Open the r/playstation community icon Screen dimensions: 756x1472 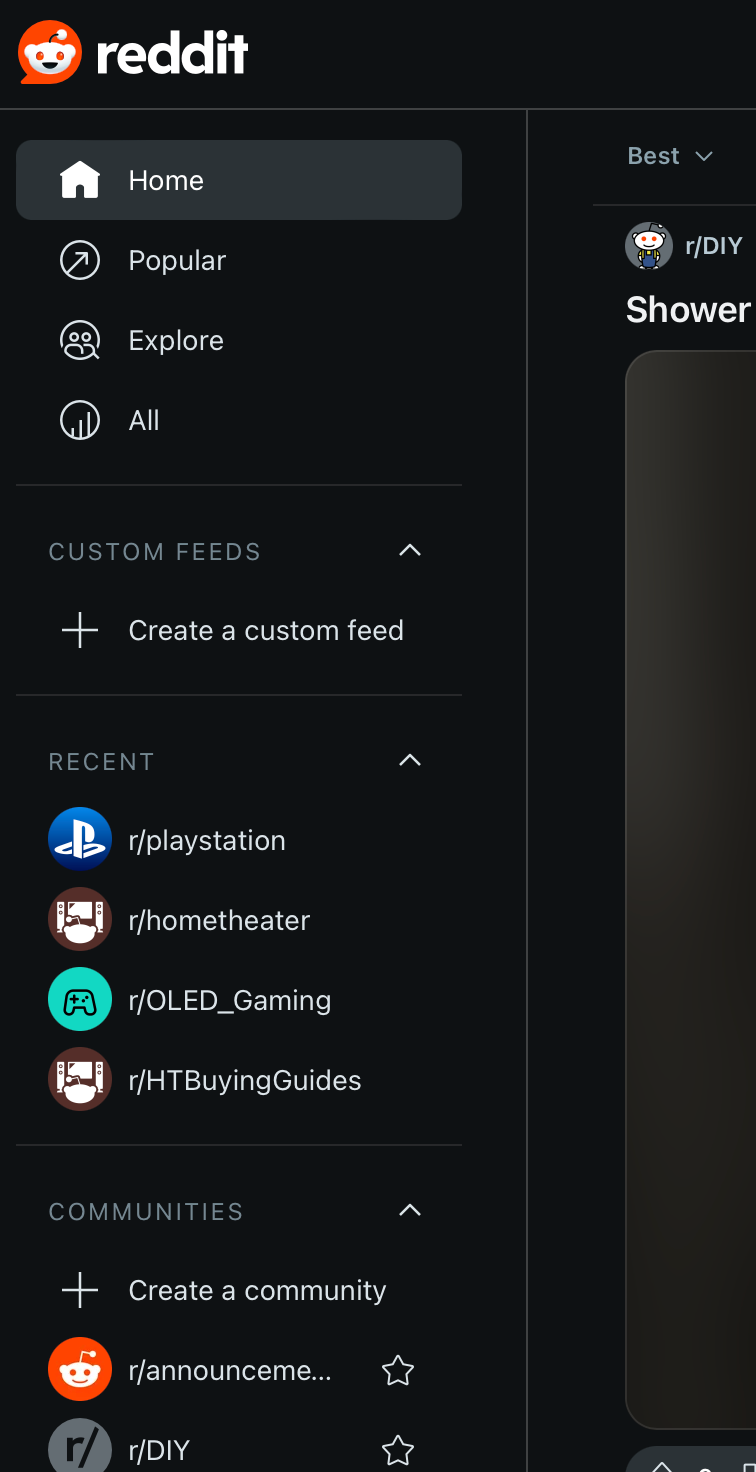80,839
